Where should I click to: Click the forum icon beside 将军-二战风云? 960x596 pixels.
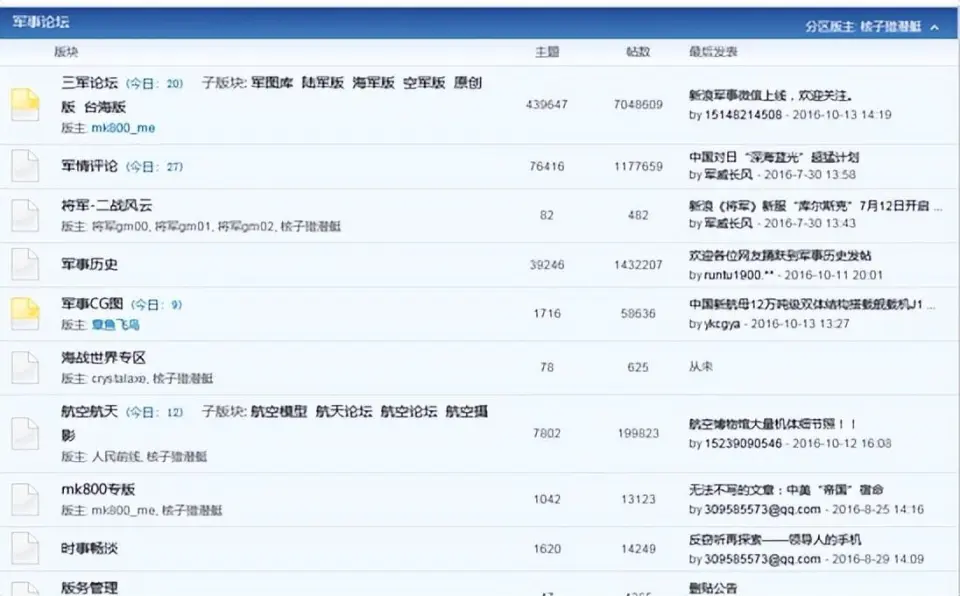coord(25,215)
